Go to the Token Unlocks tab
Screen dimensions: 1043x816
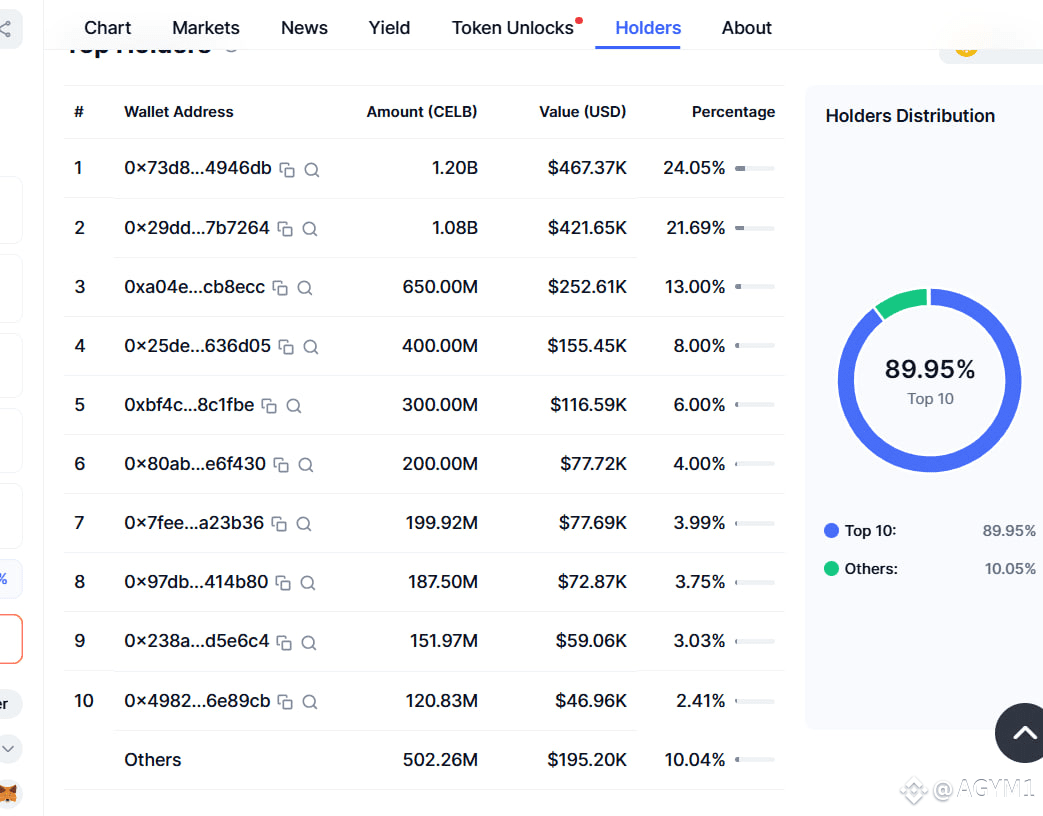(x=513, y=28)
